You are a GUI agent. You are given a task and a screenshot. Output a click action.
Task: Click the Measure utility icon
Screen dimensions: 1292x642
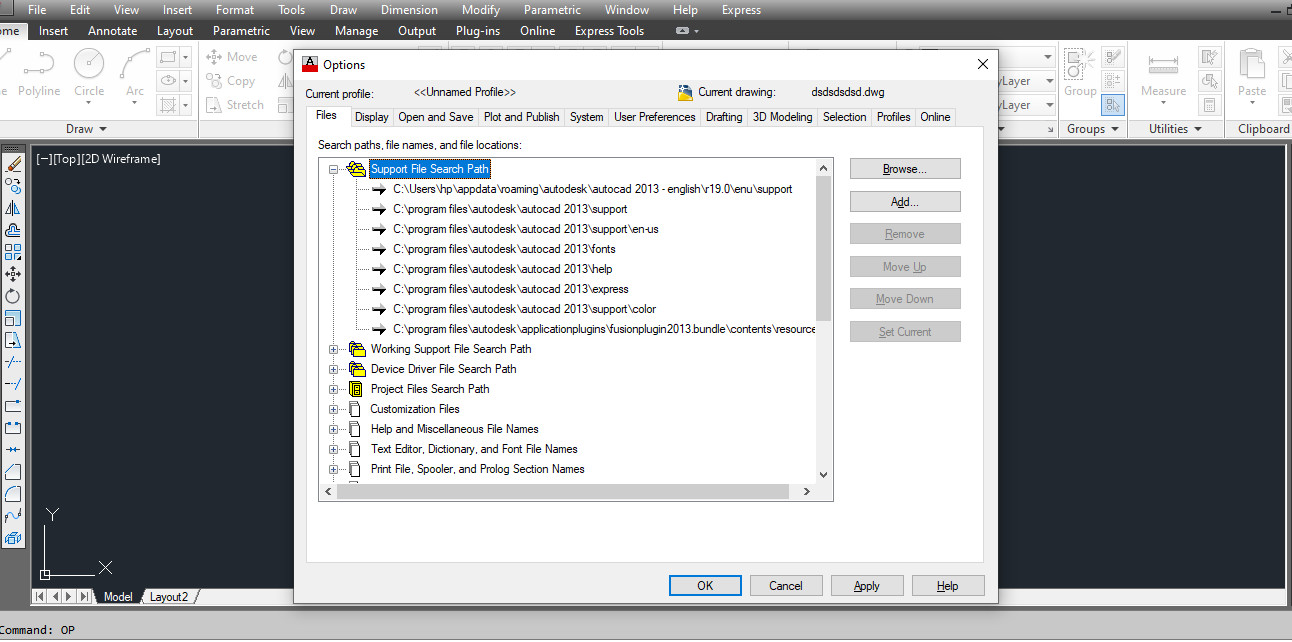pos(1163,68)
